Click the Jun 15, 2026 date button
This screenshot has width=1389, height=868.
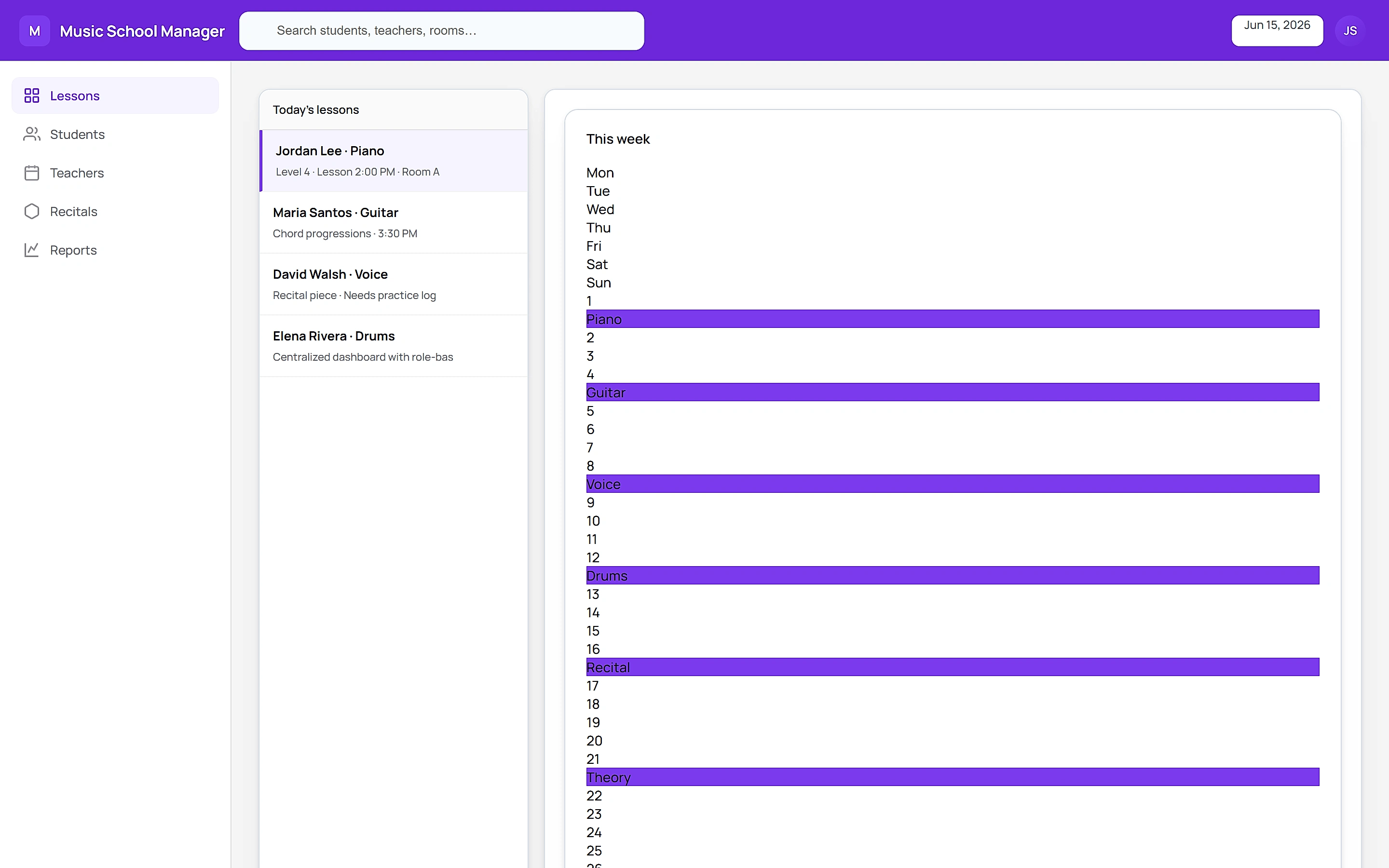point(1277,30)
